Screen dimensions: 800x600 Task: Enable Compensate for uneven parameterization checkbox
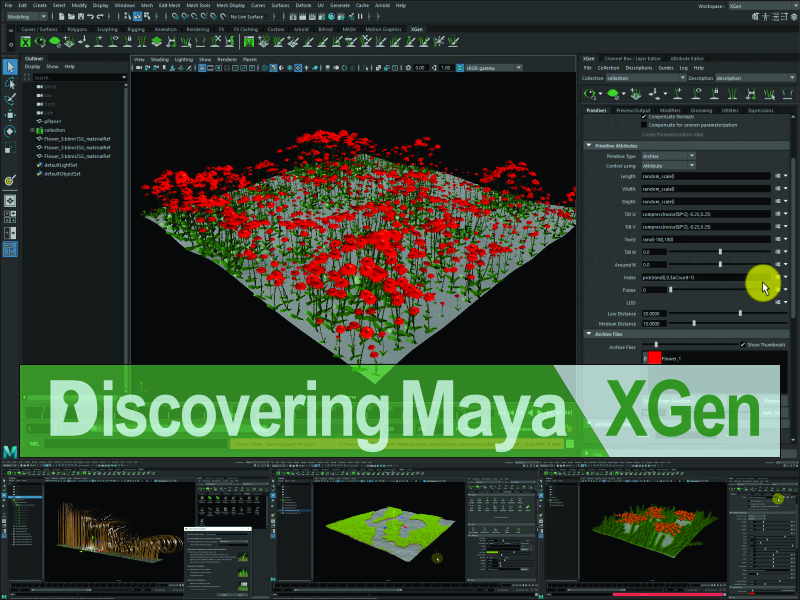tap(644, 125)
